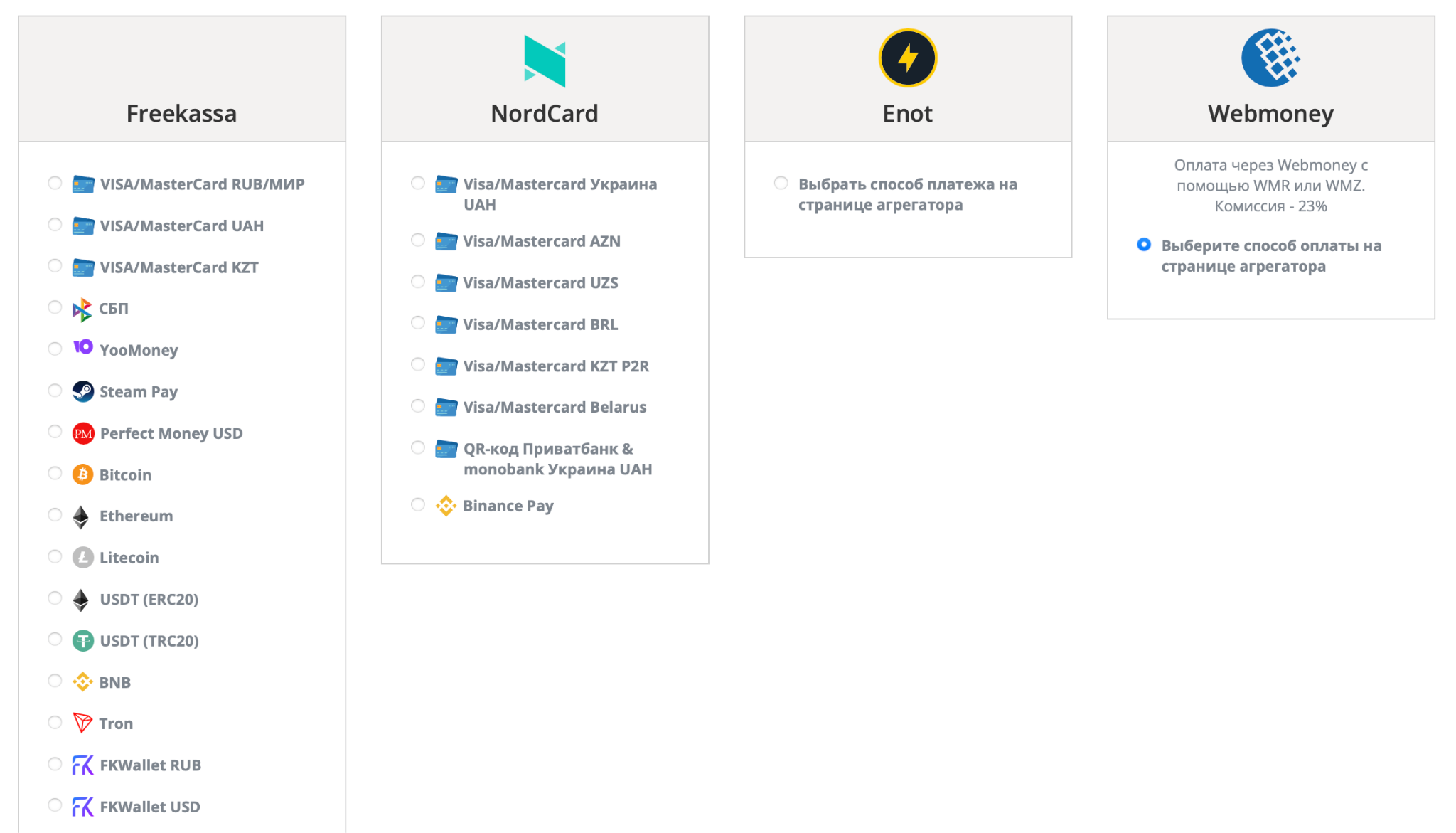Select the Visa/Mastercard Украина UAH radio button
Image resolution: width=1456 pixels, height=833 pixels.
[x=418, y=183]
